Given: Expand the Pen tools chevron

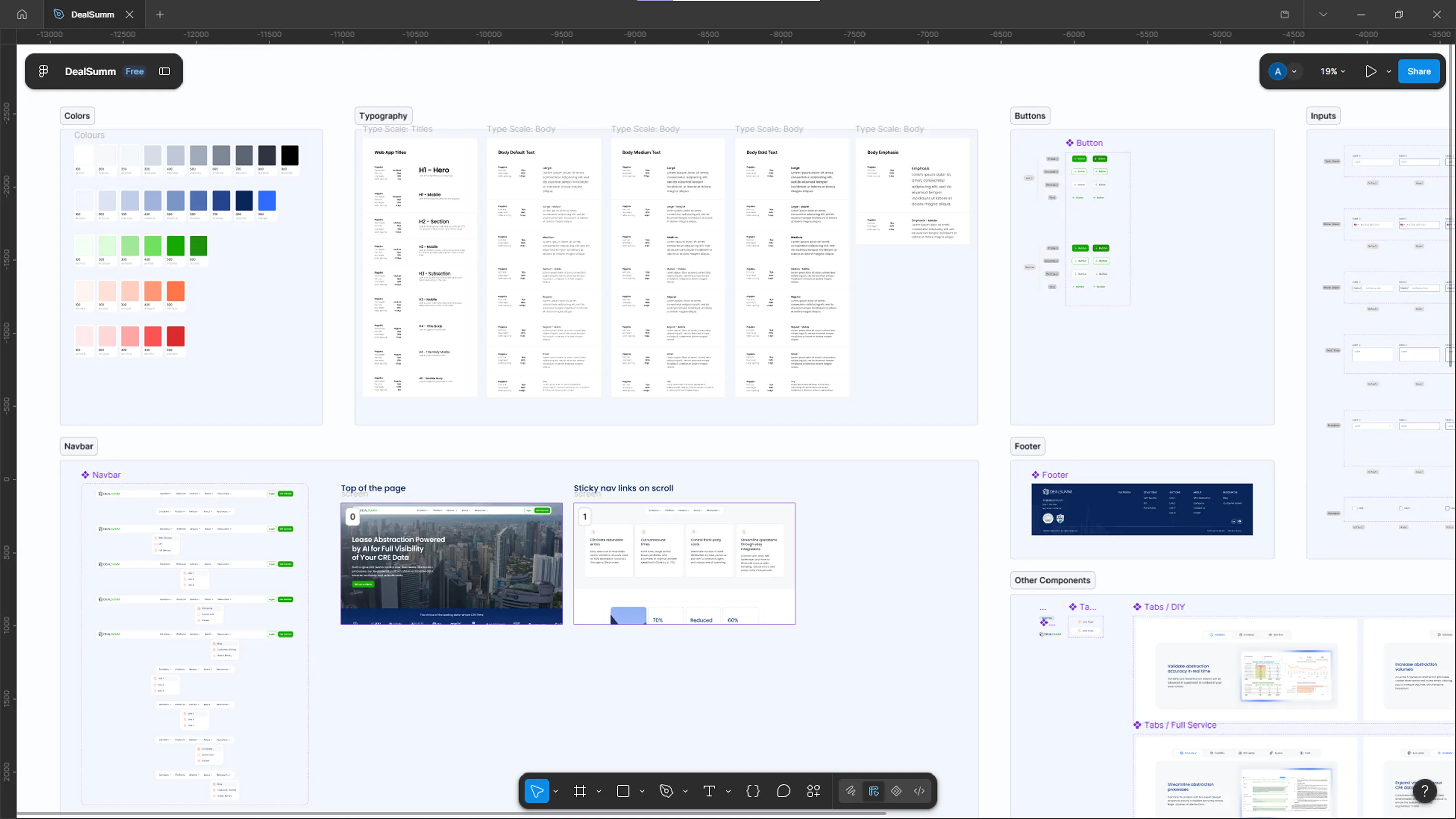Looking at the screenshot, I should coord(685,791).
